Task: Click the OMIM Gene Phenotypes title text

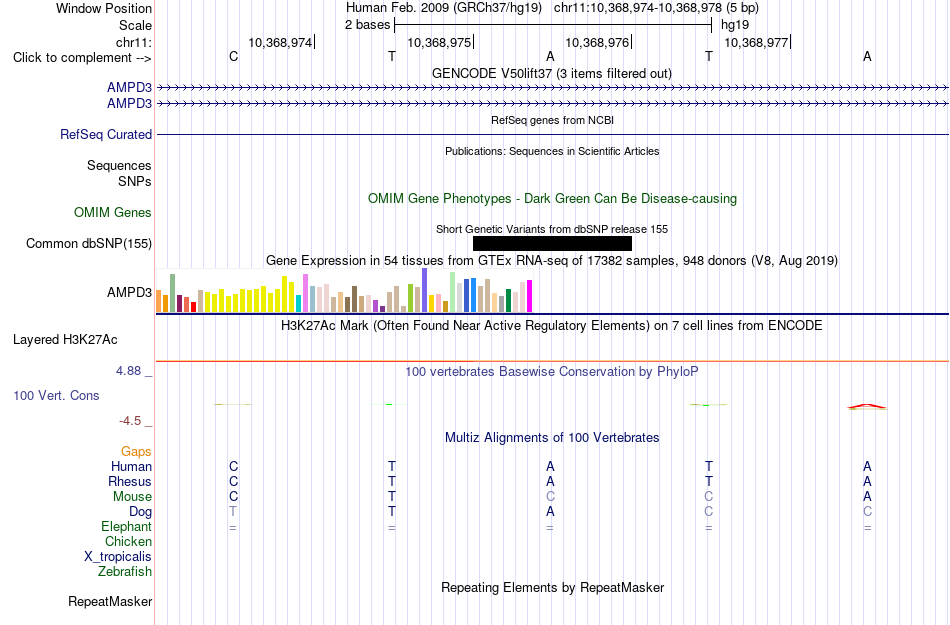Action: click(552, 199)
